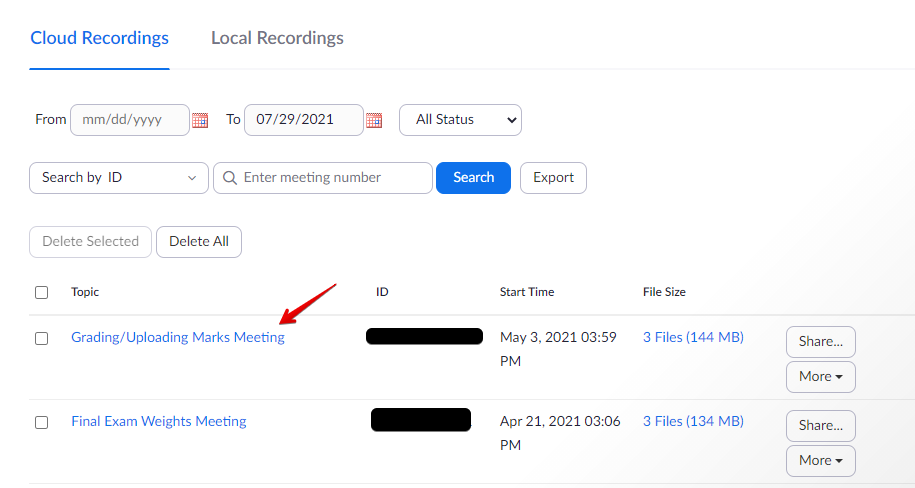The width and height of the screenshot is (915, 488).
Task: Expand the All Status dropdown
Action: [460, 120]
